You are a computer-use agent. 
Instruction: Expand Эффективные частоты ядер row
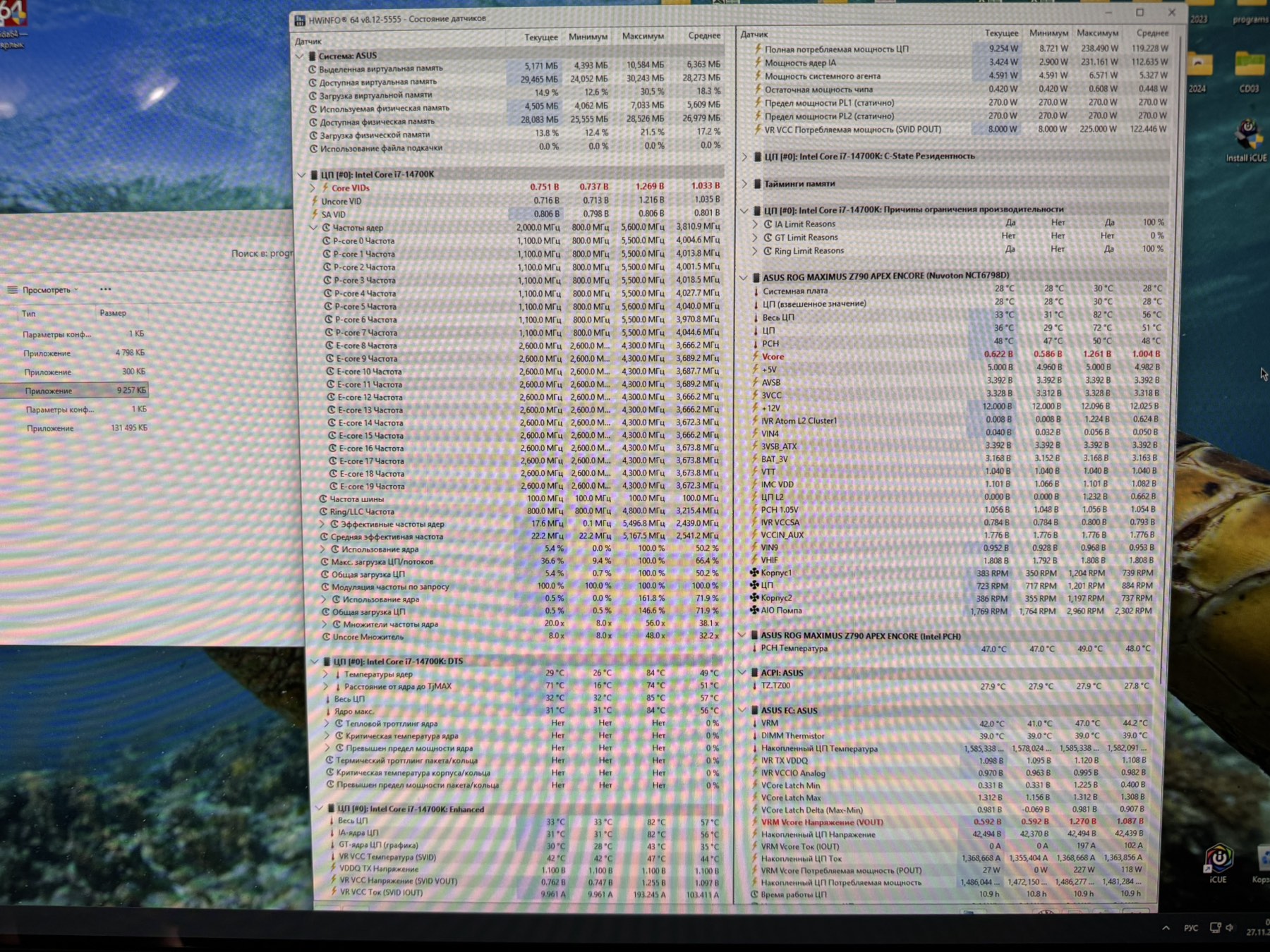coord(322,524)
